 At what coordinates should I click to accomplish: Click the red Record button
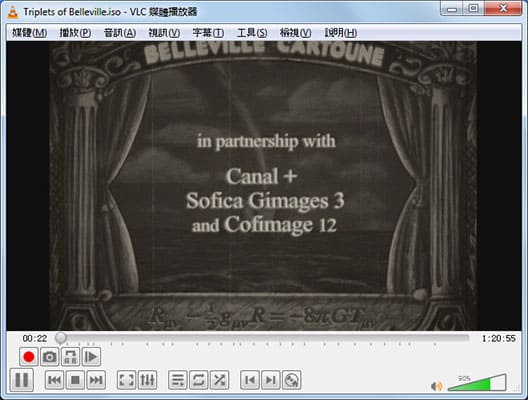coord(29,357)
